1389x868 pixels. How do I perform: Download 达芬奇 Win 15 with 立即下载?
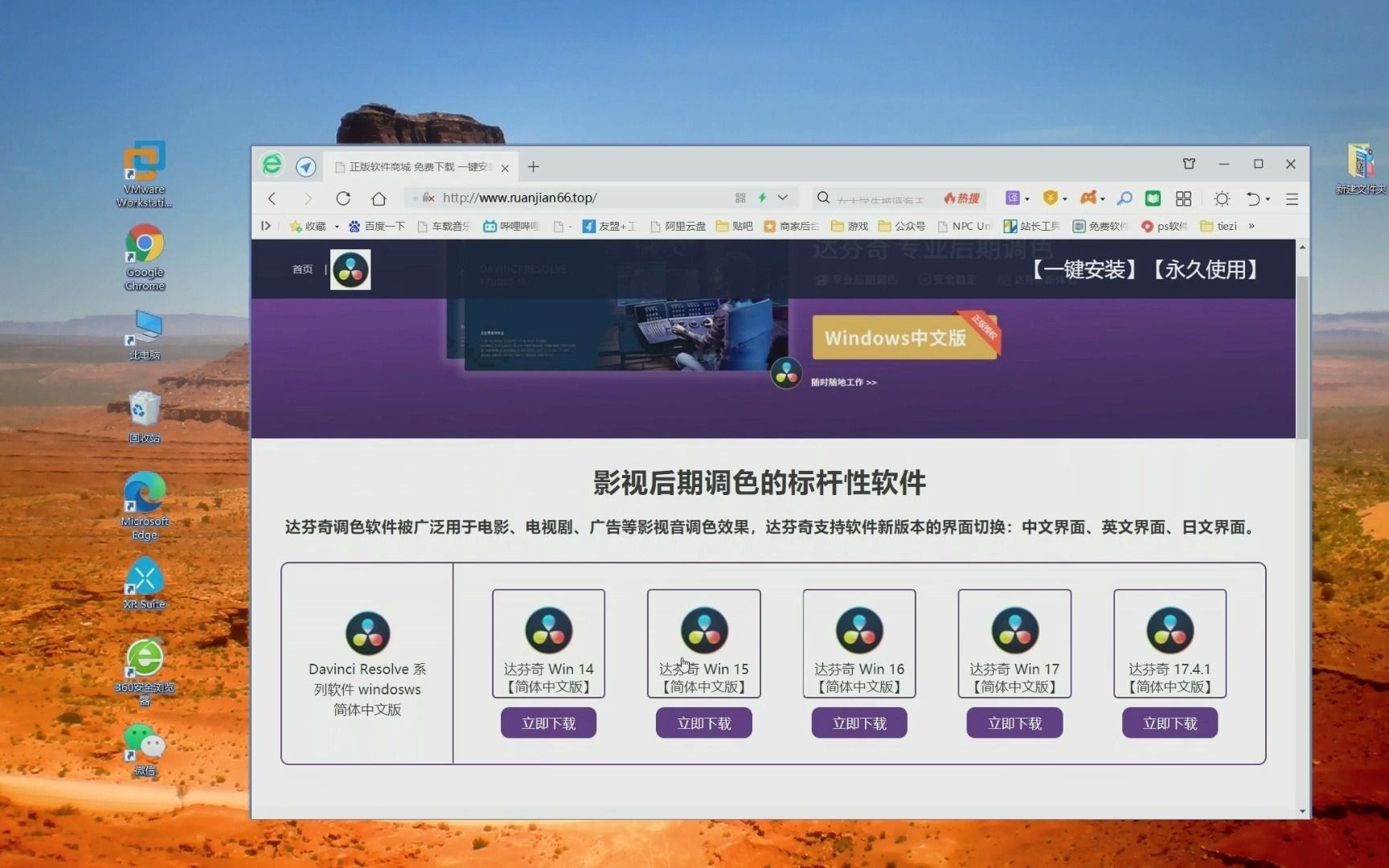click(703, 723)
